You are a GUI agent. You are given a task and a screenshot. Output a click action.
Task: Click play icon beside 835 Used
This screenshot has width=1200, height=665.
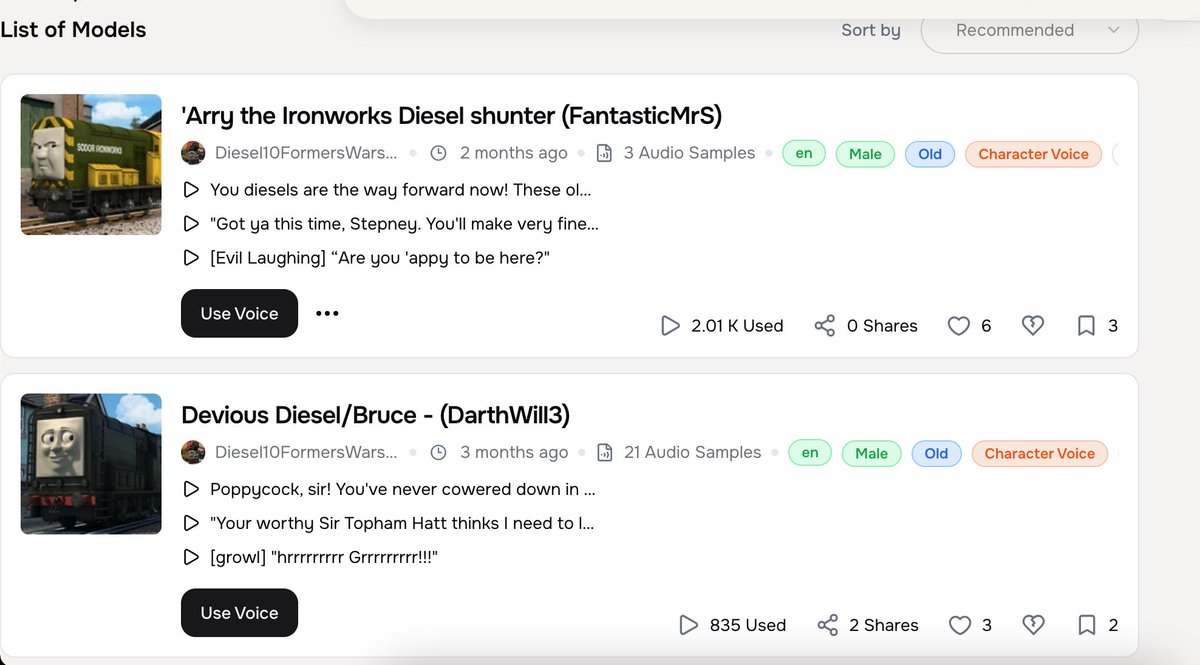688,625
